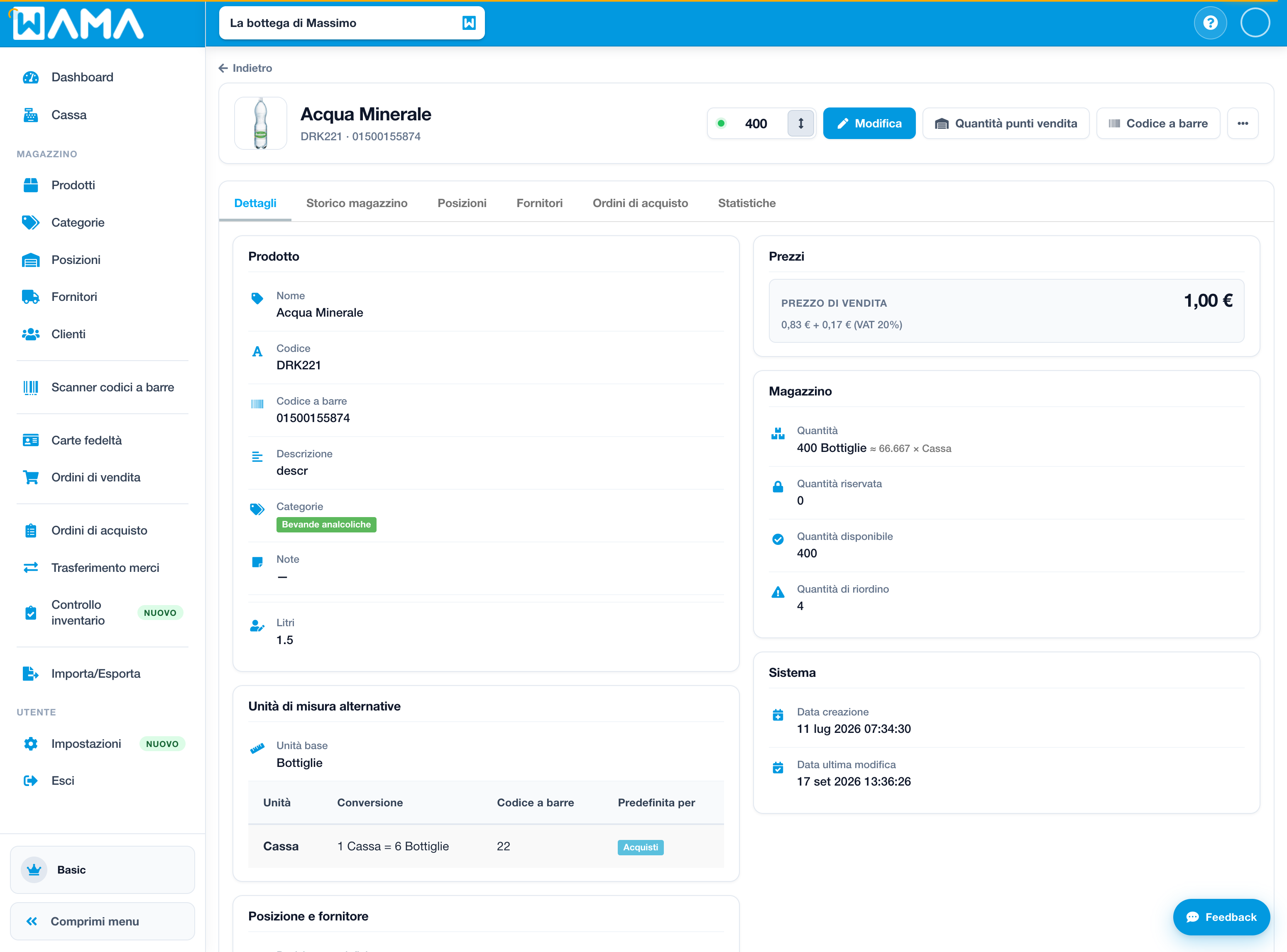Screen dimensions: 1287x952
Task: Click the Acqua Minerale product thumbnail
Action: (260, 123)
